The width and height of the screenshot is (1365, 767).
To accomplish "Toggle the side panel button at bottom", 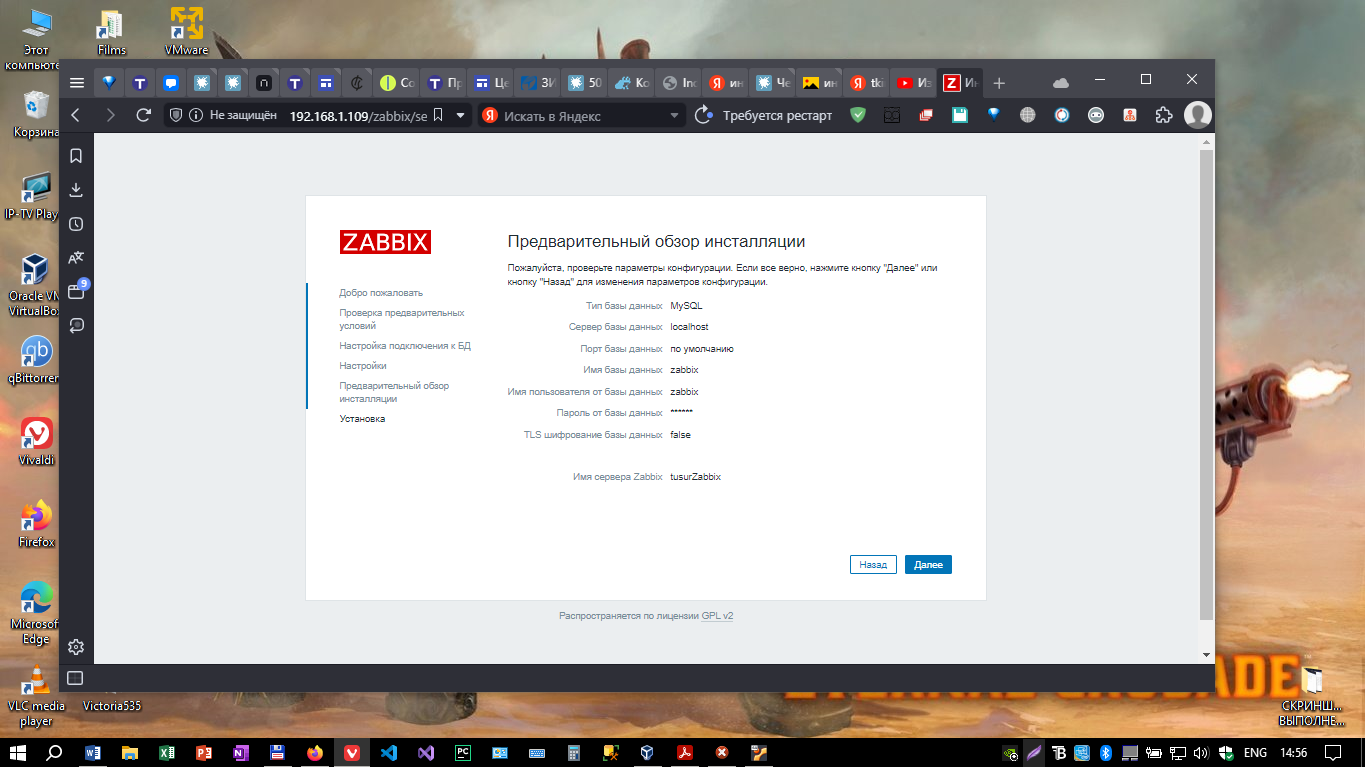I will point(75,678).
